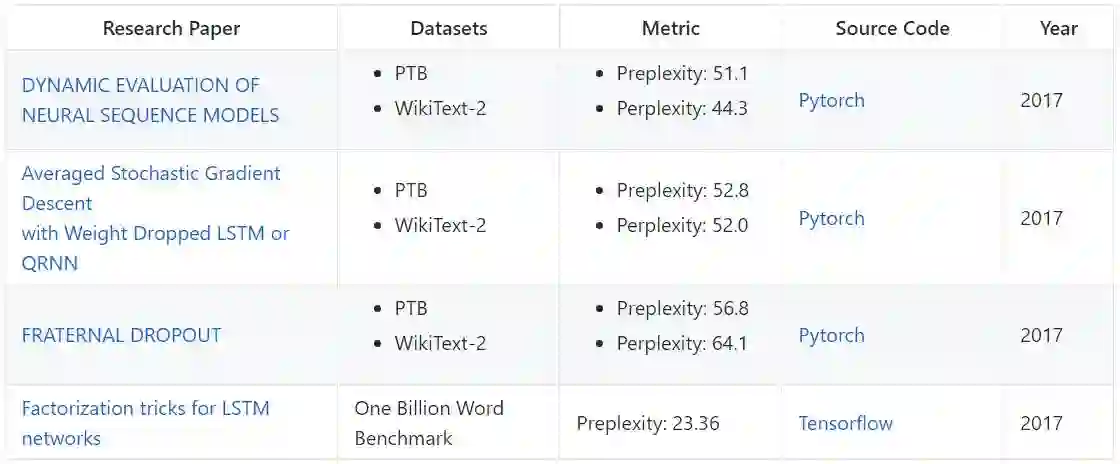Screen dimensions: 1120x464
Task: Click the Perplexity: 44.3 bullet item
Action: click(682, 108)
